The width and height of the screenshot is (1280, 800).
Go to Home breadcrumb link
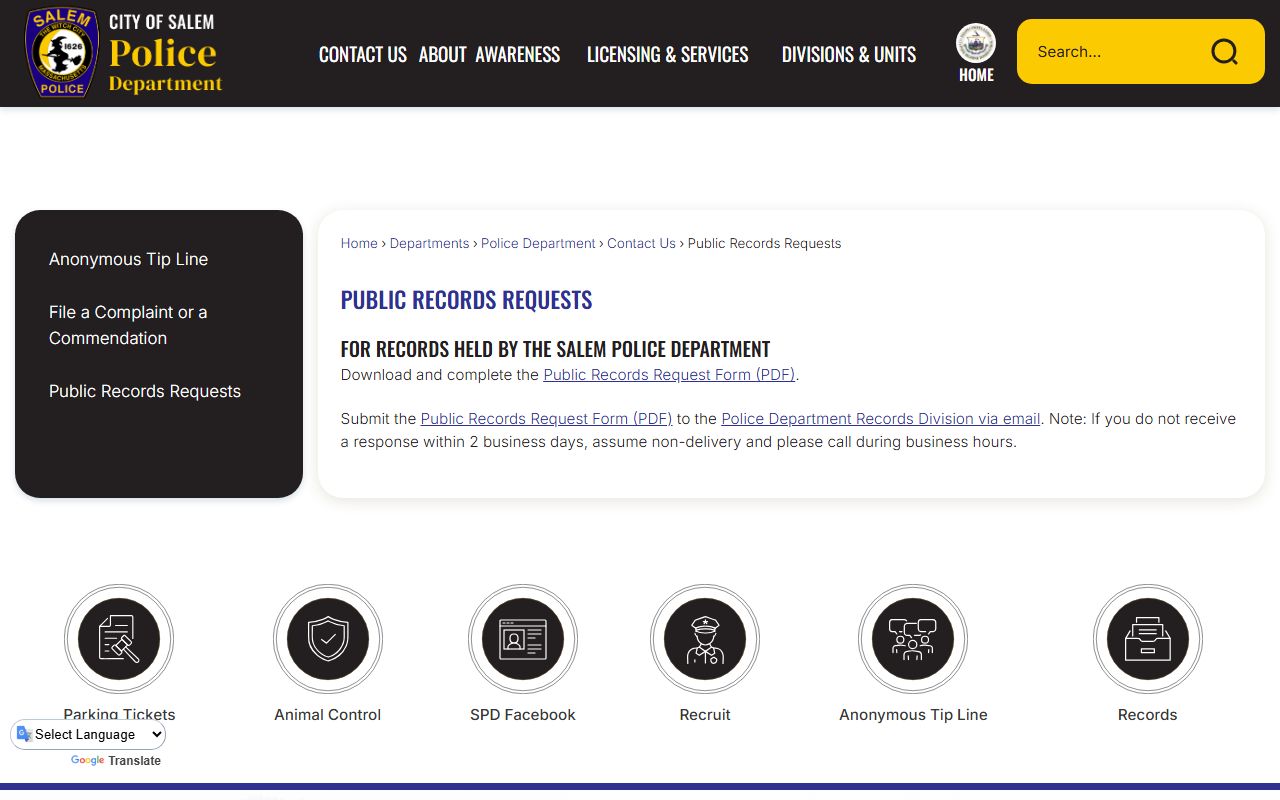click(359, 243)
